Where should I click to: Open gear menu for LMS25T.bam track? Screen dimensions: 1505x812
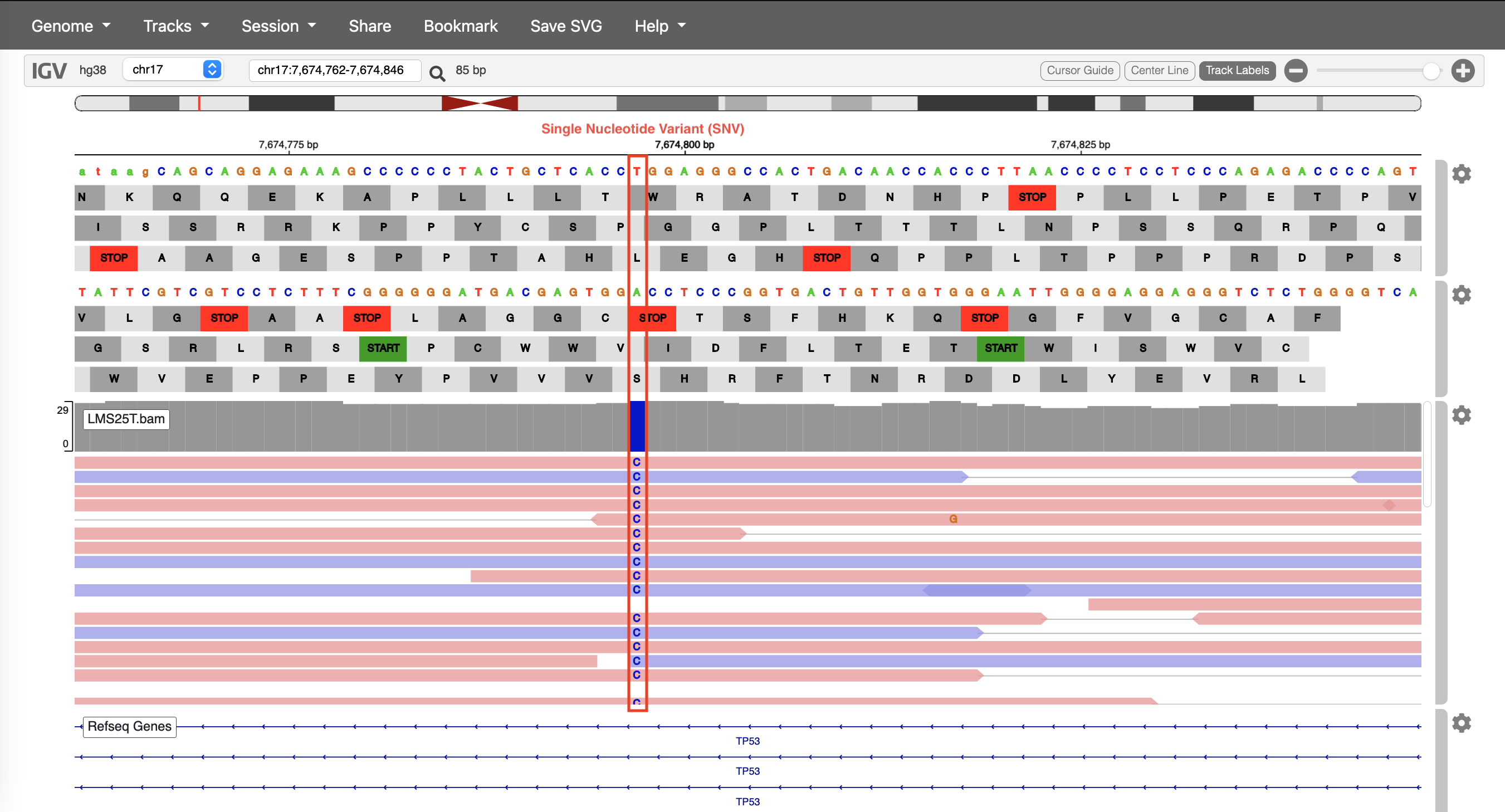1460,415
